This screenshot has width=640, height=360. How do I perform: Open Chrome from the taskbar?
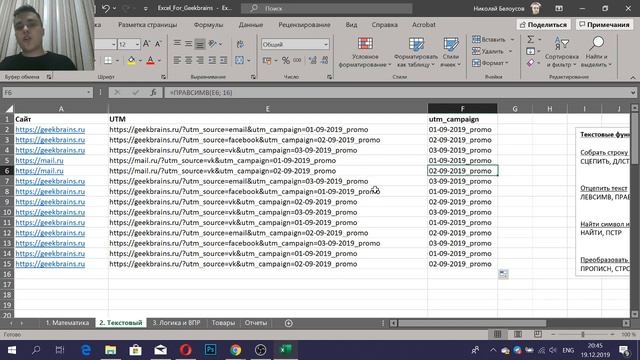pos(236,350)
